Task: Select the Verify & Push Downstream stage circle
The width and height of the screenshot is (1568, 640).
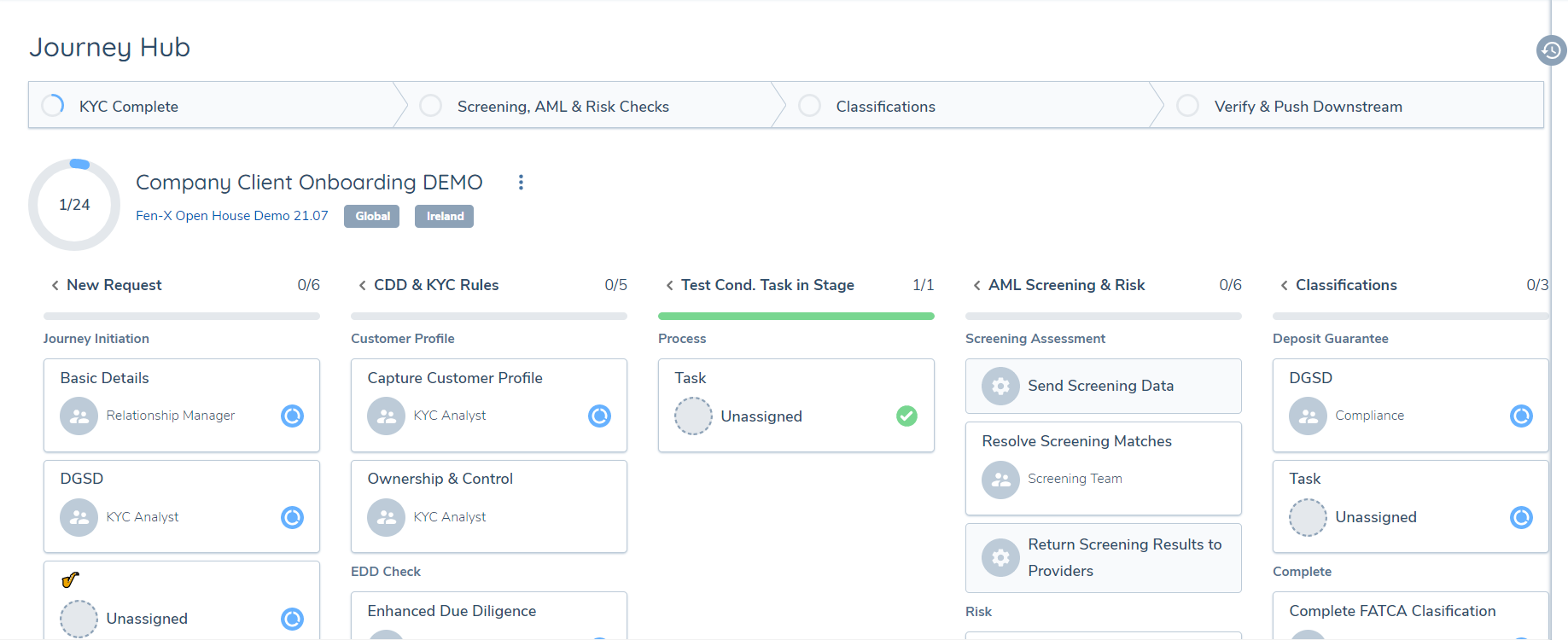Action: point(1187,106)
